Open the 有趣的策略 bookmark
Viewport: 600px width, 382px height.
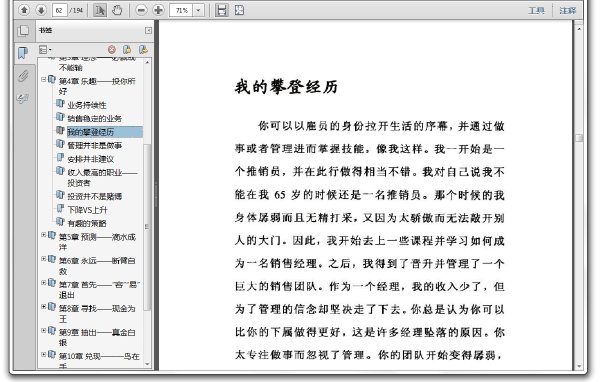87,223
